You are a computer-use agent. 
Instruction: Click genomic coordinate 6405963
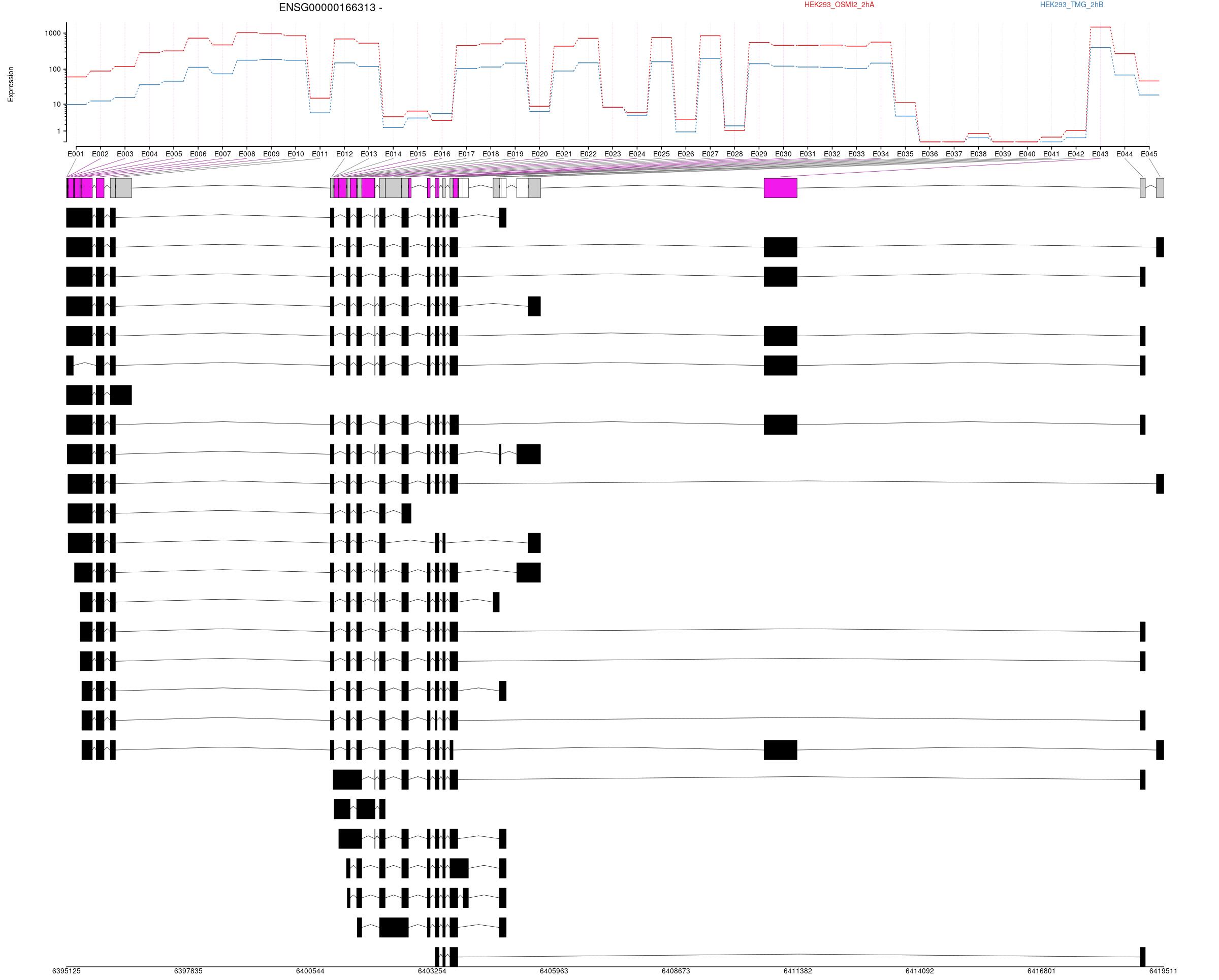point(554,971)
